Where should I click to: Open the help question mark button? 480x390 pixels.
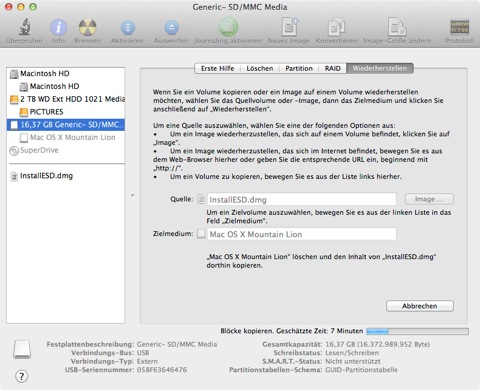[22, 376]
